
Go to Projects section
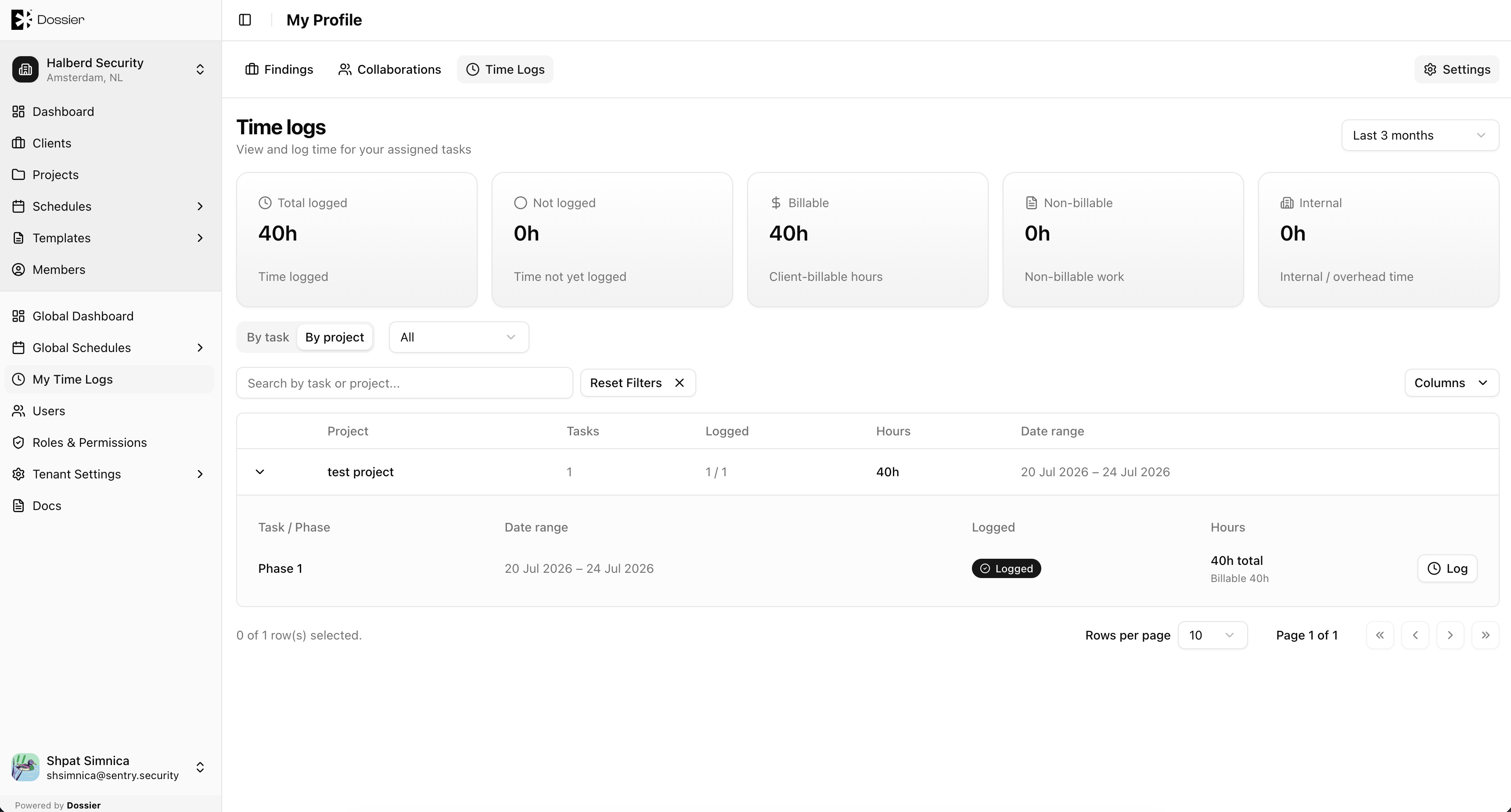click(110, 175)
